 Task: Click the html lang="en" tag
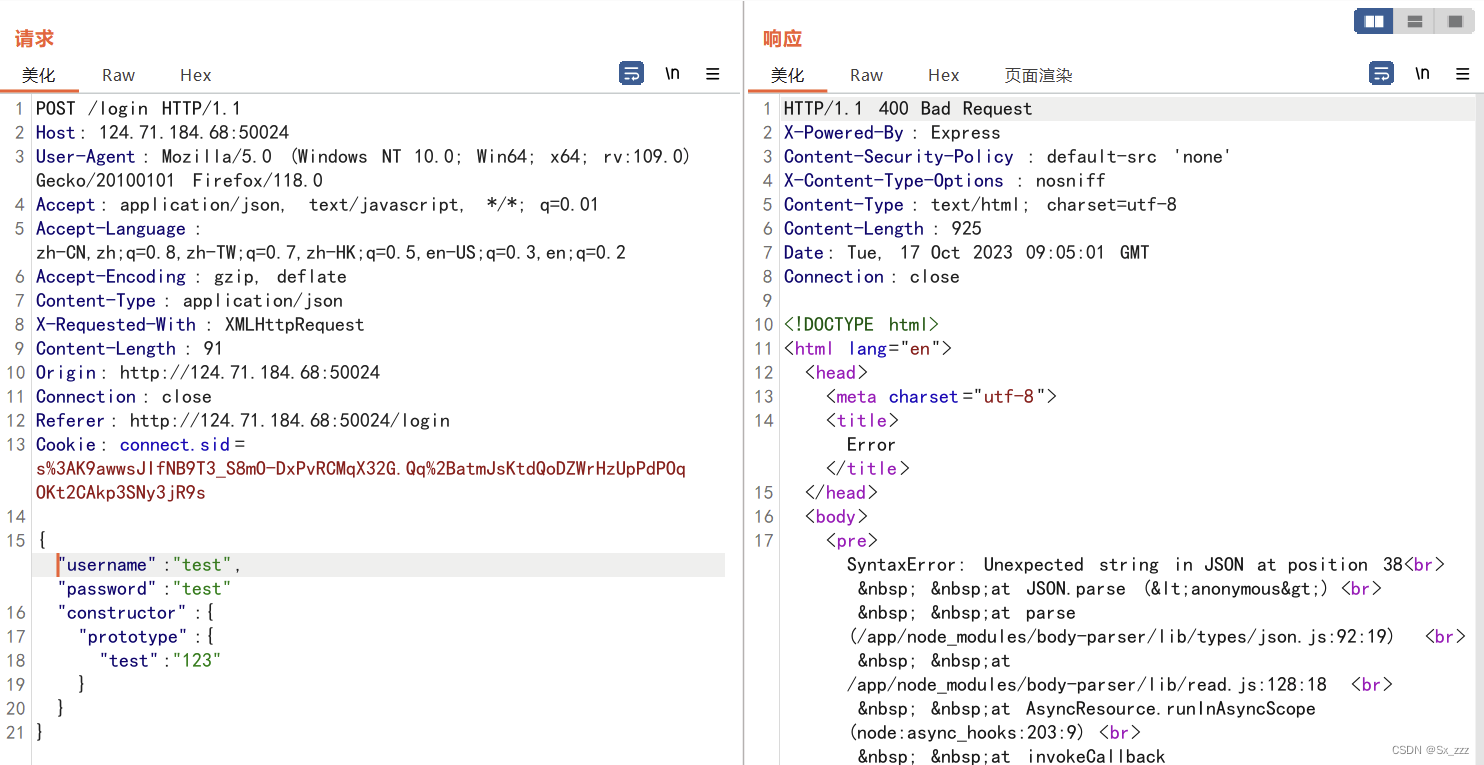click(x=868, y=349)
